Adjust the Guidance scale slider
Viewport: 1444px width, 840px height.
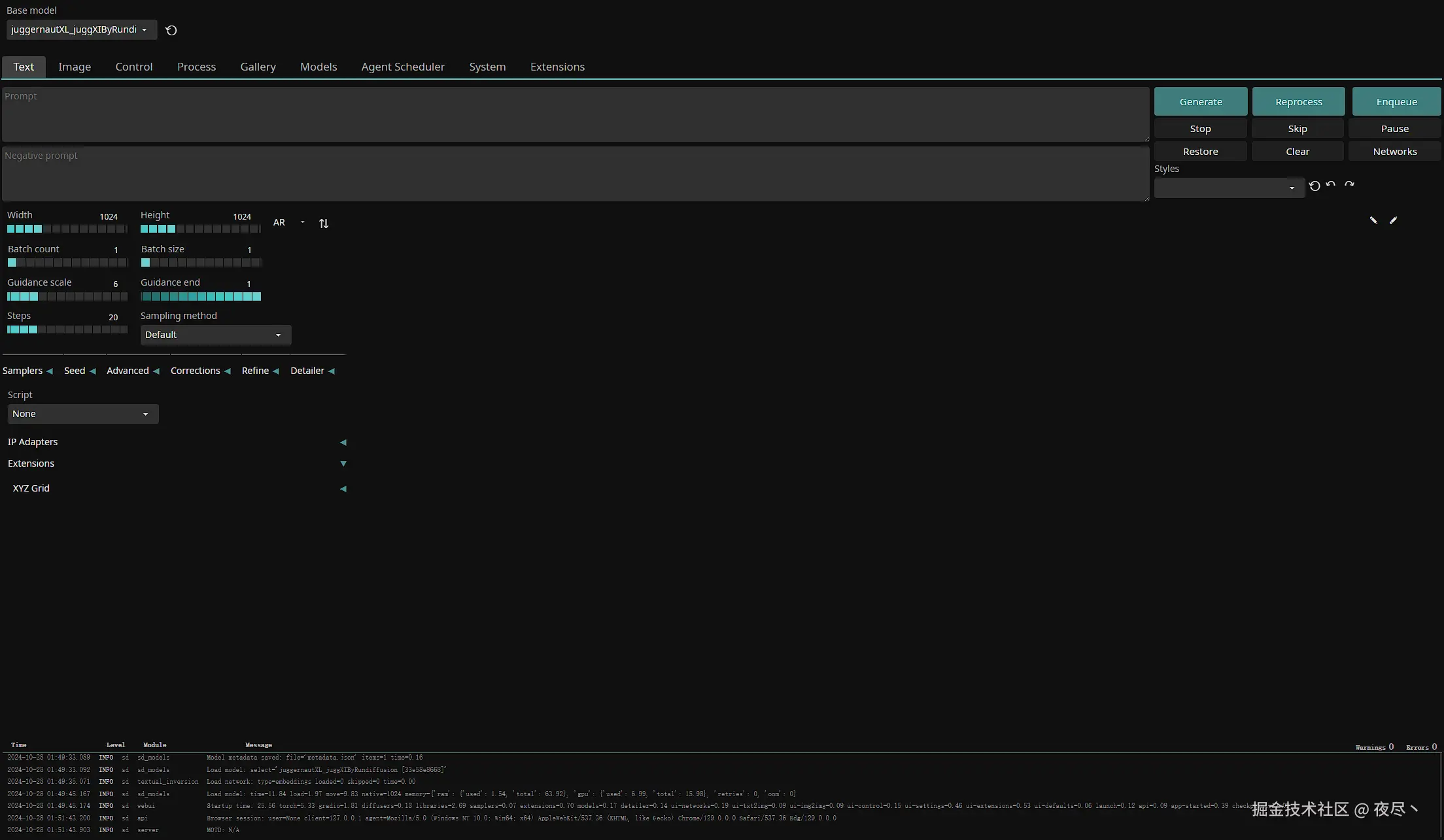click(x=67, y=297)
